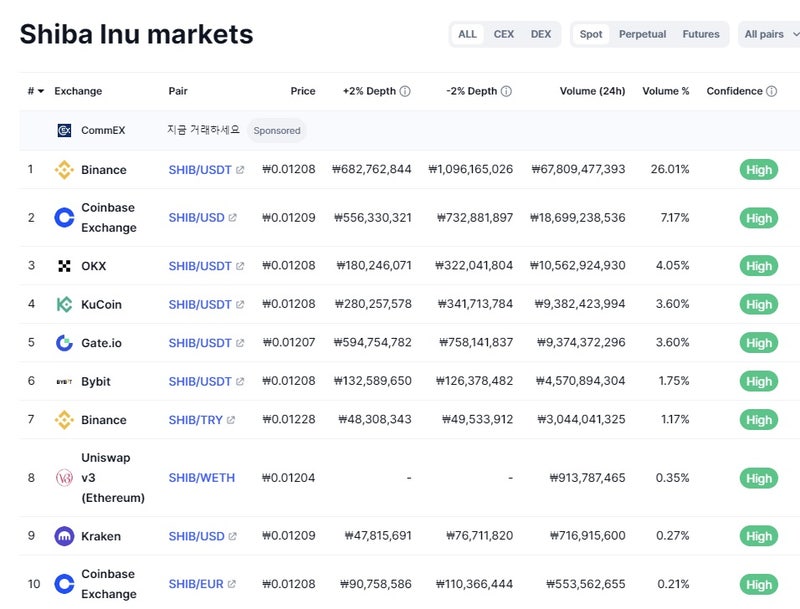
Task: Switch to Futures markets
Action: point(701,34)
